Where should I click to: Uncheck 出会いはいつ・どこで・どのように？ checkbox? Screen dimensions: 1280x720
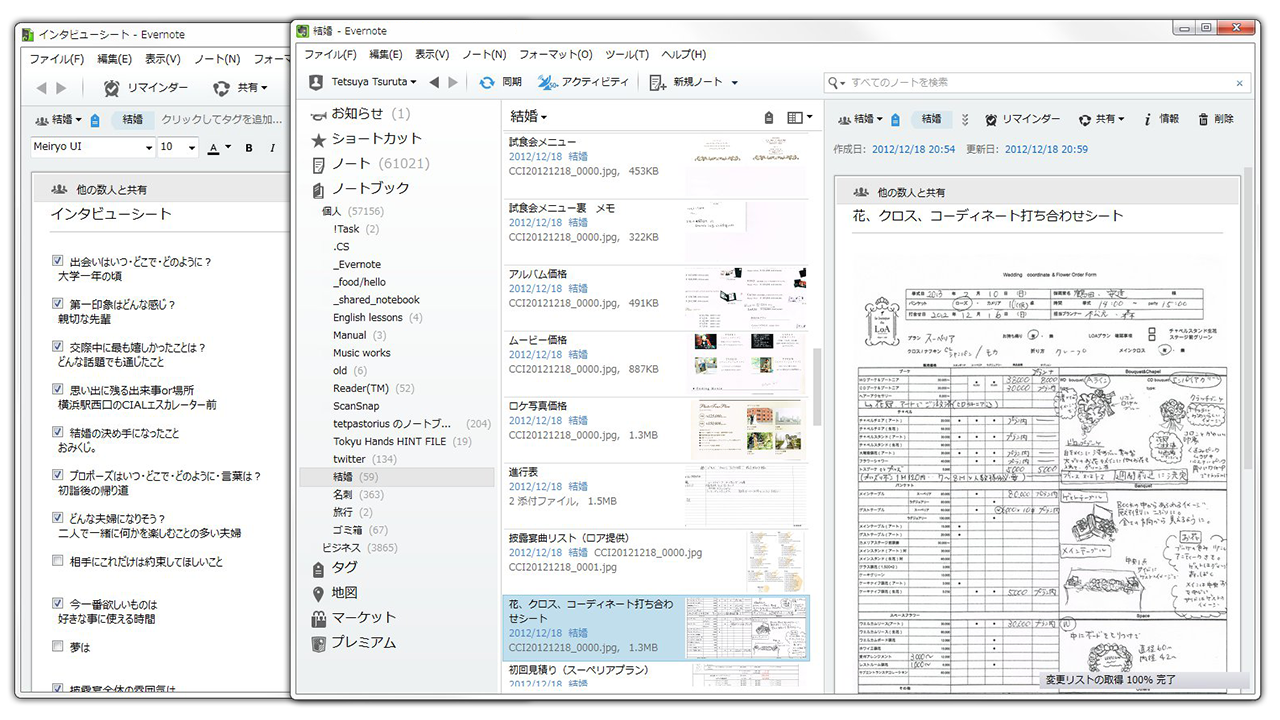click(x=58, y=262)
